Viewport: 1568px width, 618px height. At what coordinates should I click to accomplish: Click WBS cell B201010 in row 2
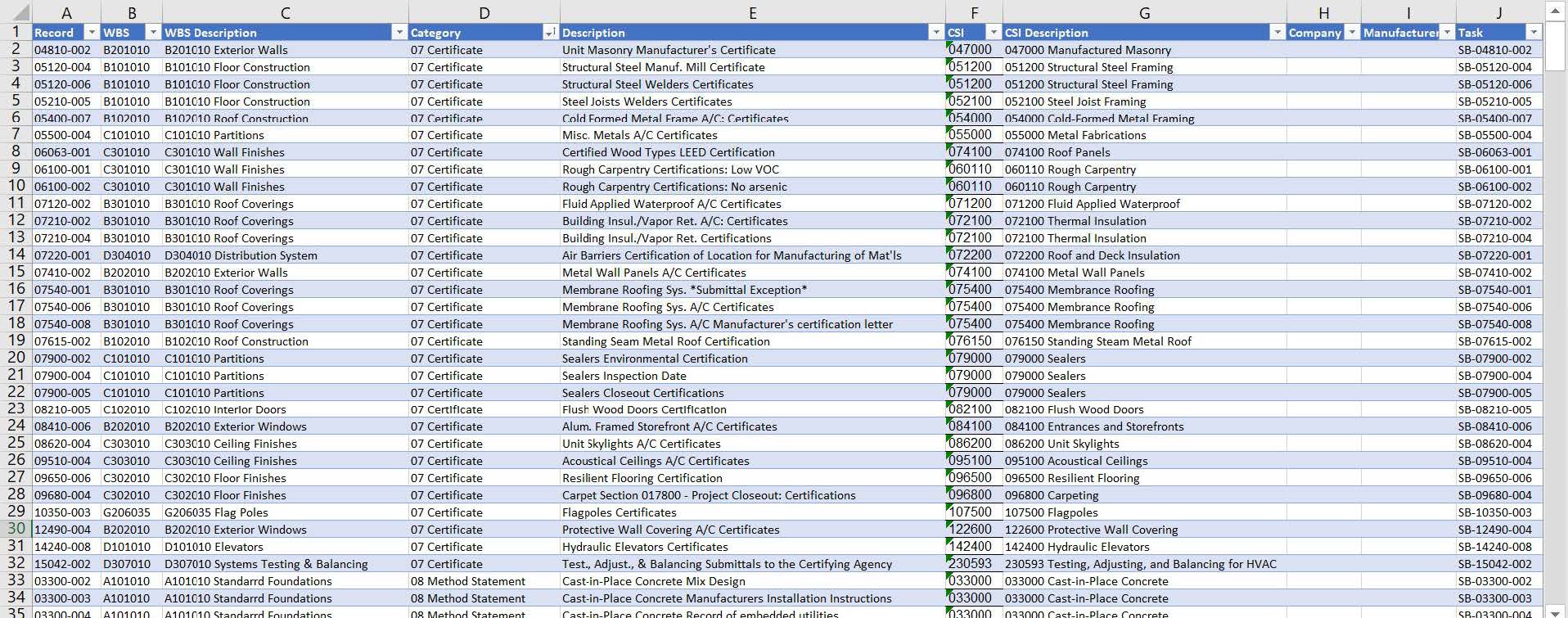point(131,50)
